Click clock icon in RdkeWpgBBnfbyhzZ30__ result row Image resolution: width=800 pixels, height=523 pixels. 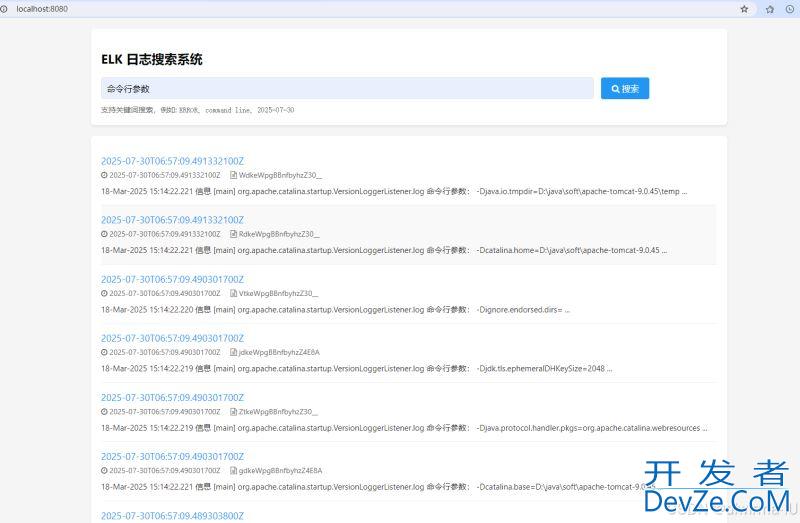coord(104,234)
